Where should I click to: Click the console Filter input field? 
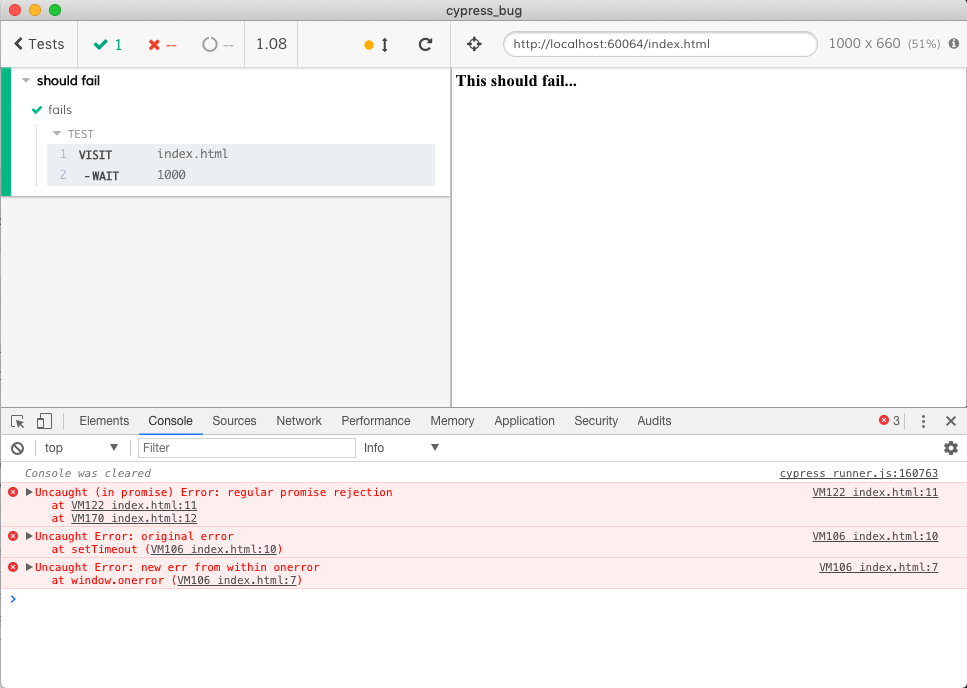(x=246, y=447)
